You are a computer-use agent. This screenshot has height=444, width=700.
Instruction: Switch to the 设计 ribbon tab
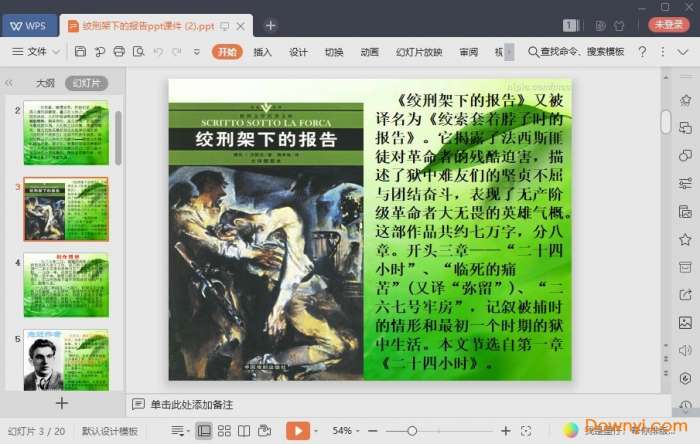pos(298,52)
